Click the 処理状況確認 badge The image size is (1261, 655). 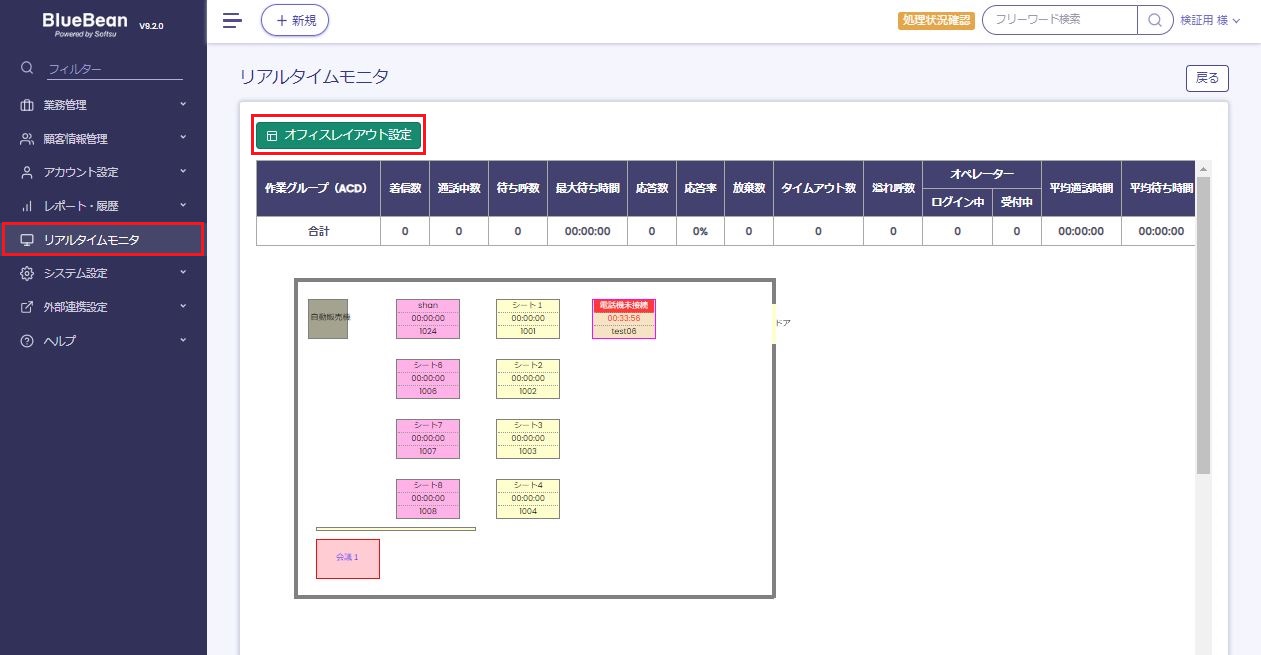tap(937, 20)
